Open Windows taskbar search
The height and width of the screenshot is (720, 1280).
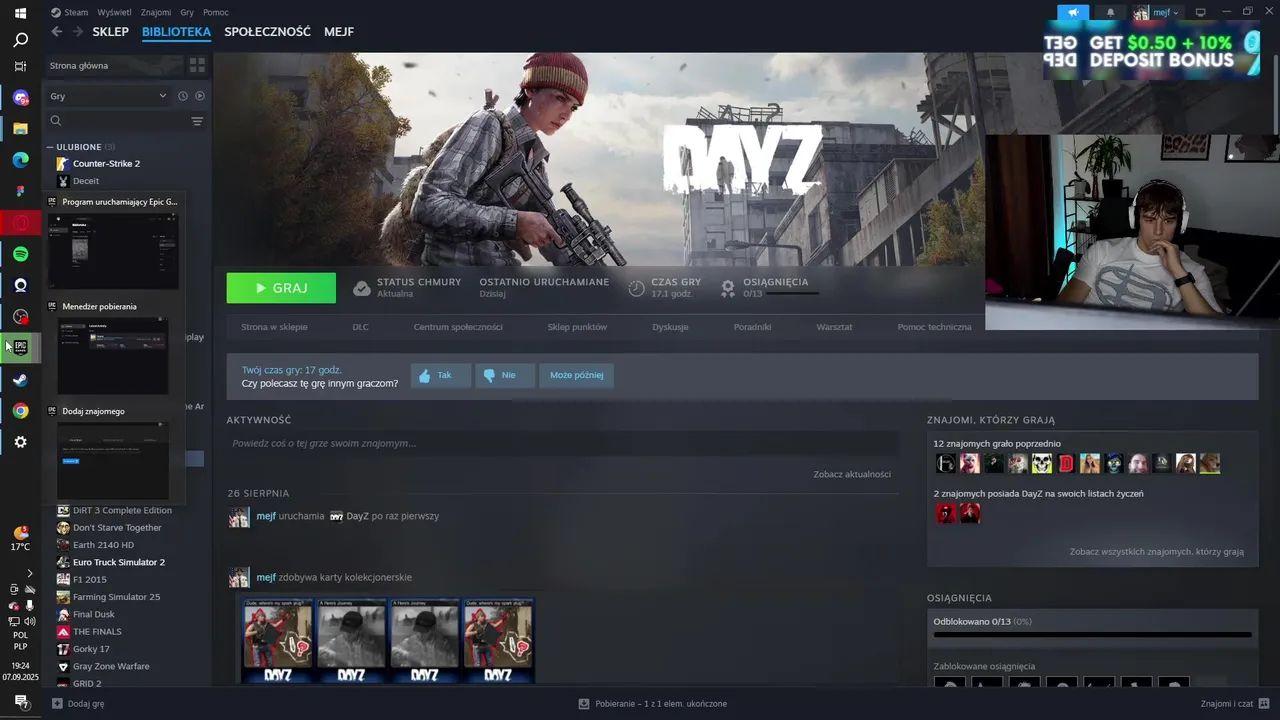click(x=20, y=40)
